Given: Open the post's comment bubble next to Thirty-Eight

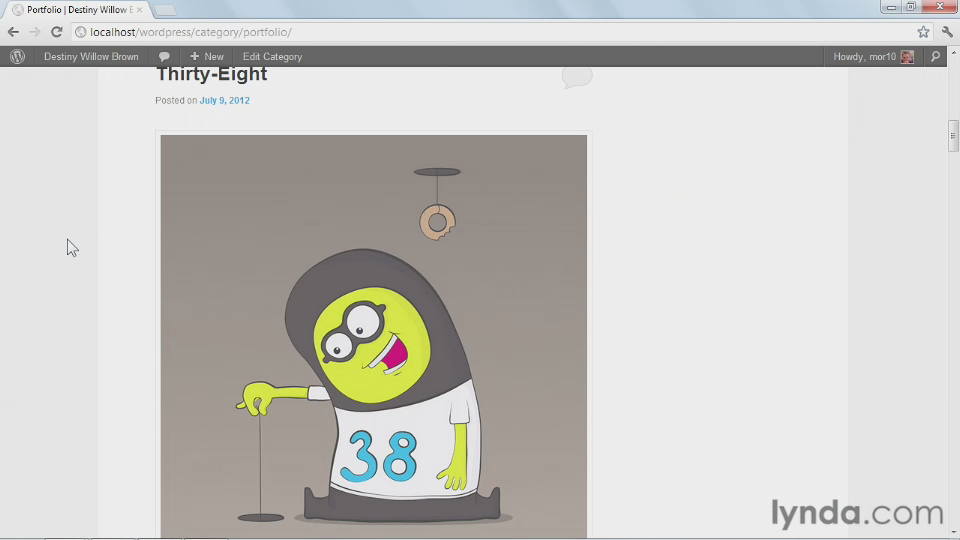Looking at the screenshot, I should [577, 77].
